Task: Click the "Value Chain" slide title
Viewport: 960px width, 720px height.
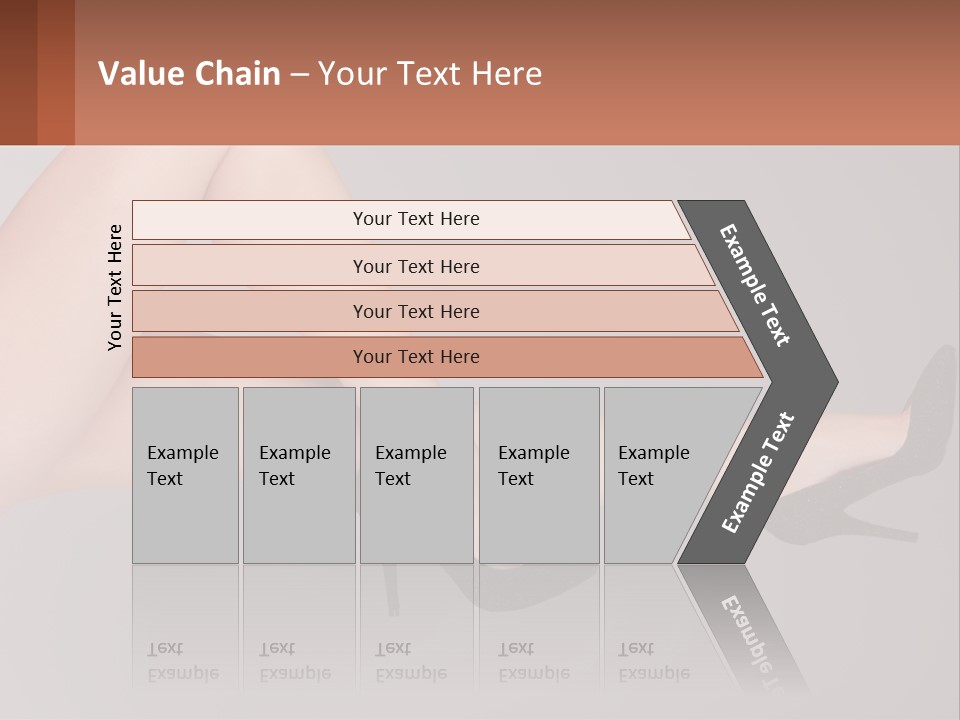Action: (320, 74)
